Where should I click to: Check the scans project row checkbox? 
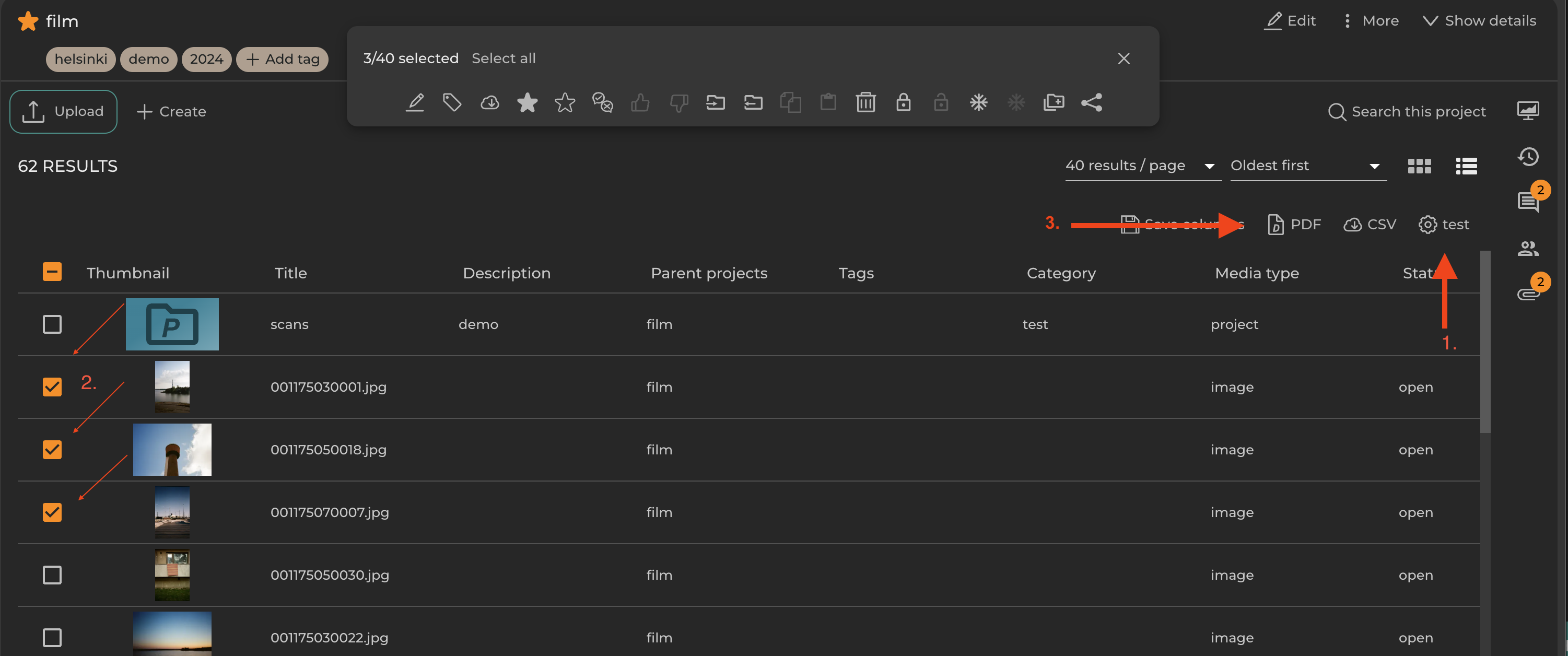(52, 324)
